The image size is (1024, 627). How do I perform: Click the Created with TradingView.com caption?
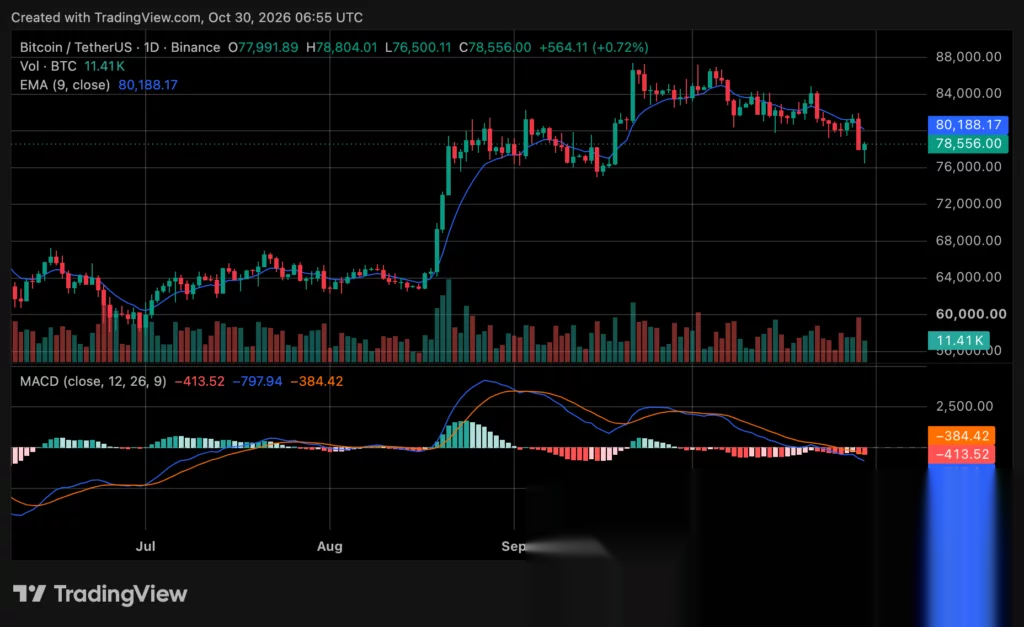point(187,18)
